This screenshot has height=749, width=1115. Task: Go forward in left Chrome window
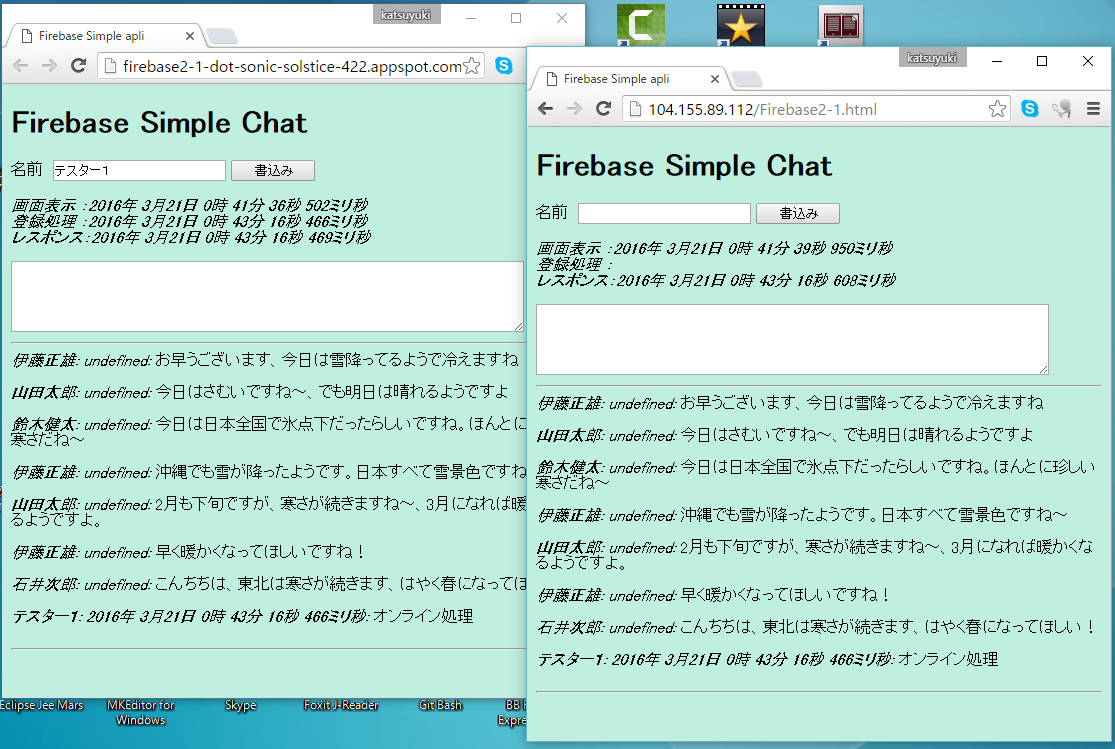(49, 66)
